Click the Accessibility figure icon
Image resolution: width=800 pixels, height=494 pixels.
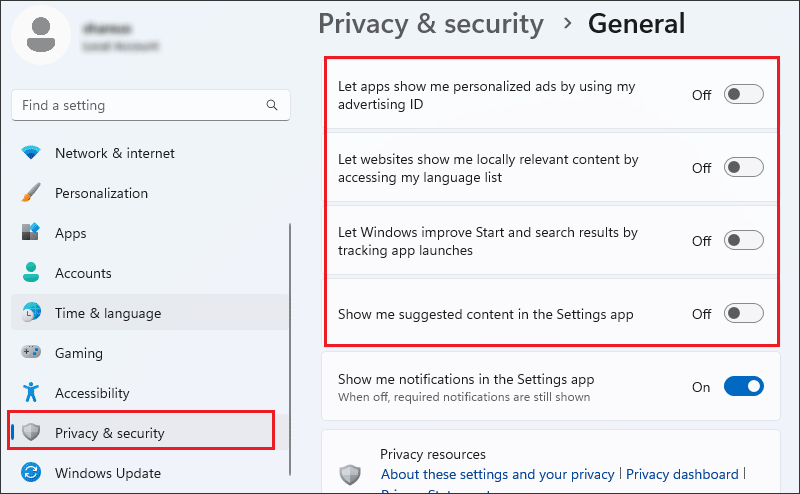tap(31, 392)
